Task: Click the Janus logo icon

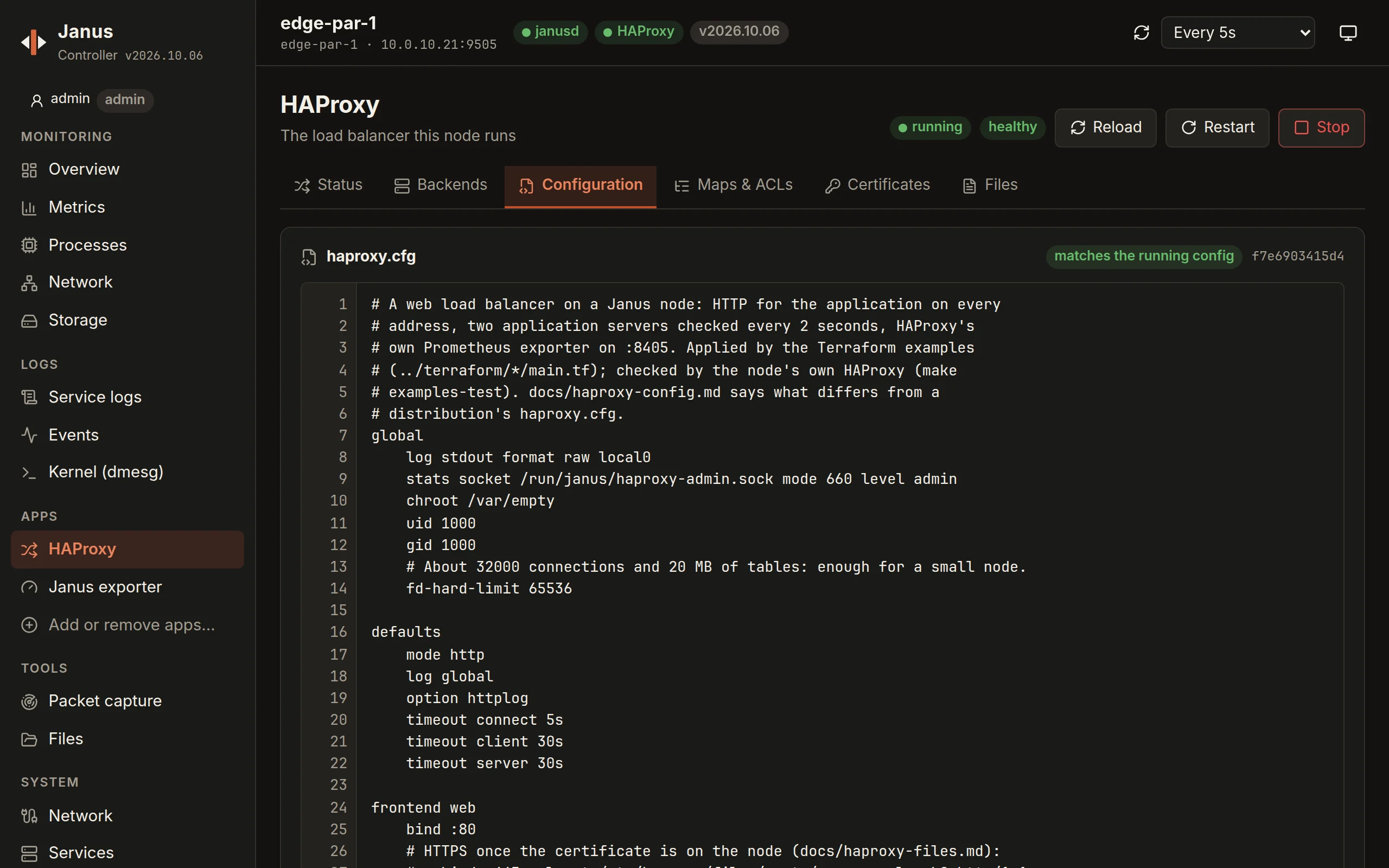Action: click(x=34, y=42)
